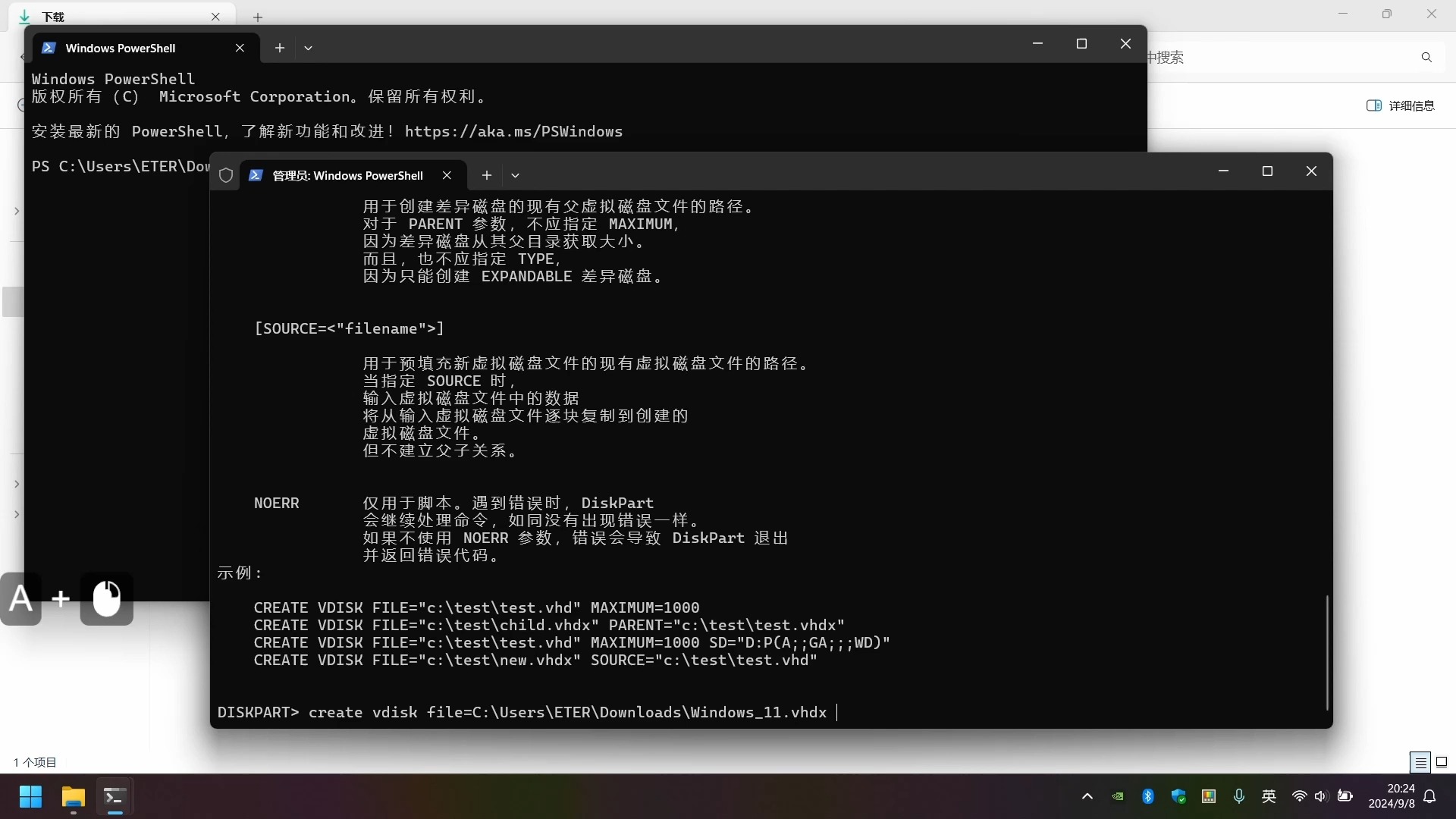Maximize the admin PowerShell window
This screenshot has width=1456, height=819.
point(1267,171)
